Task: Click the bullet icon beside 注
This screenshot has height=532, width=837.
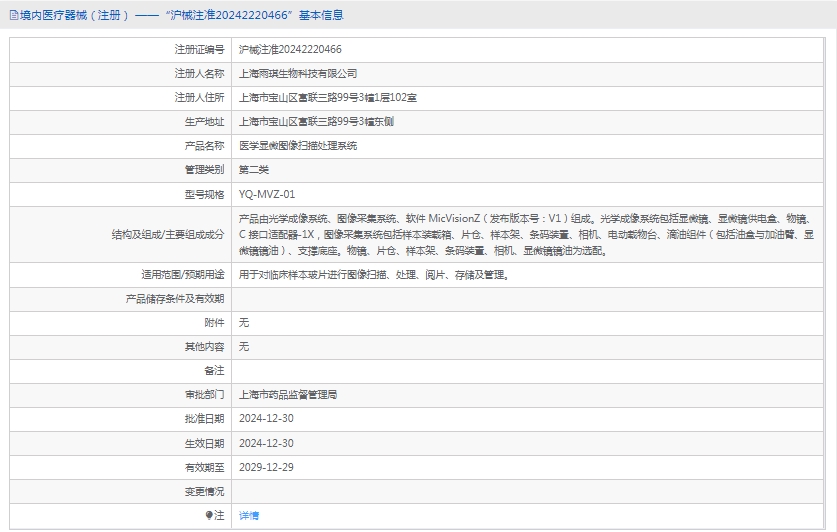Action: coord(209,515)
